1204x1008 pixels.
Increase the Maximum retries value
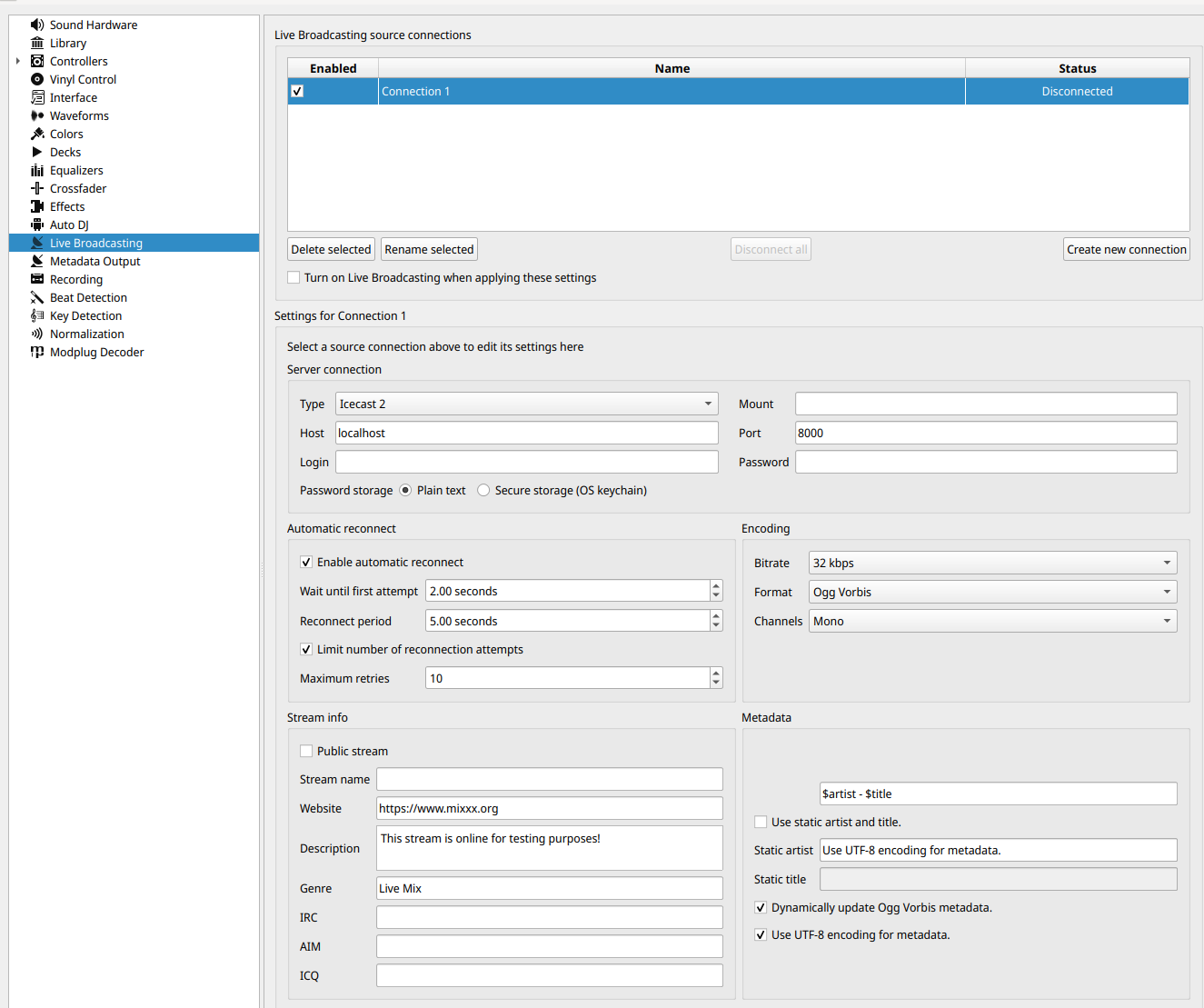716,674
